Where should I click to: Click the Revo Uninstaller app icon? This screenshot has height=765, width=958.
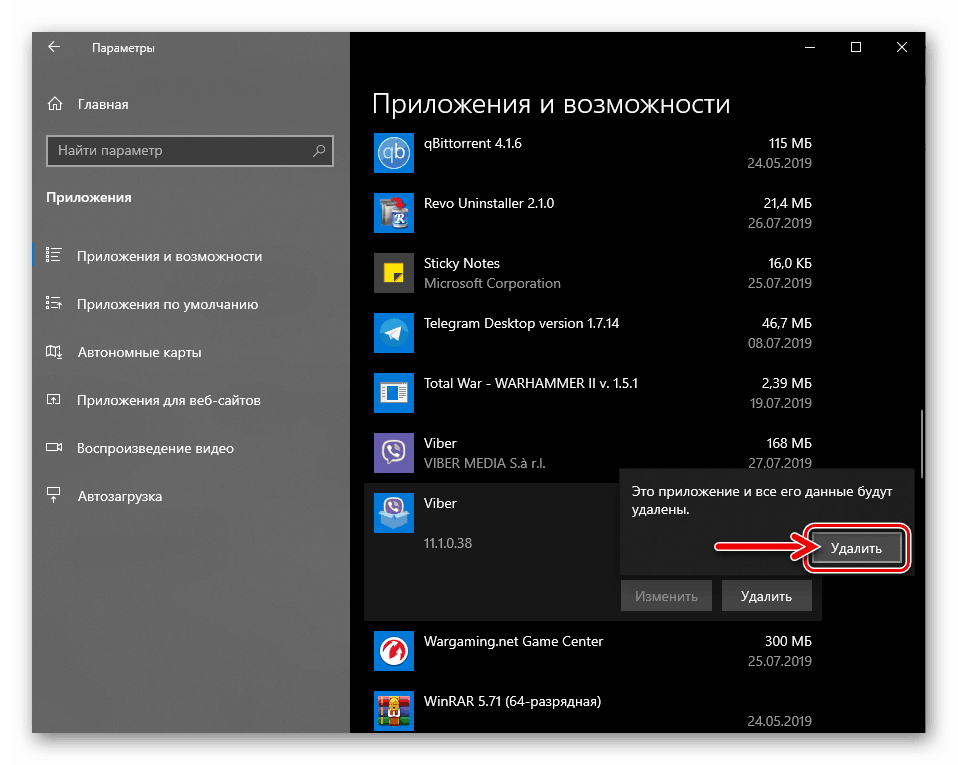(393, 213)
